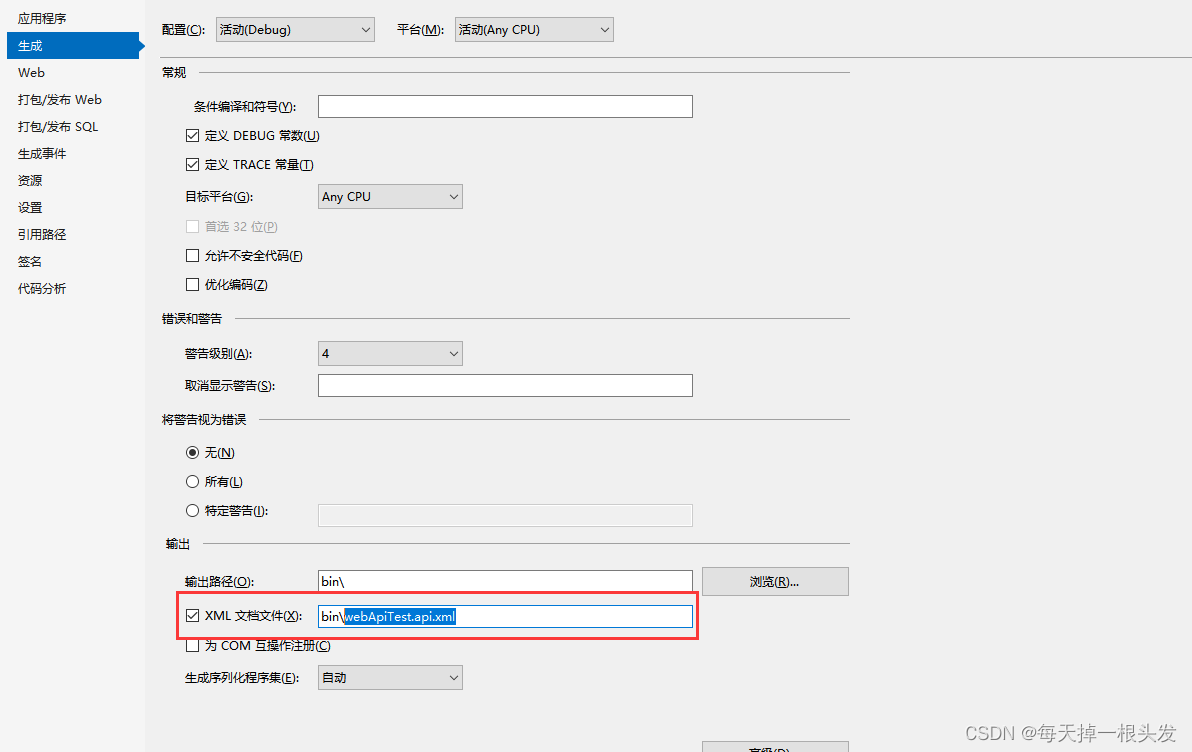The image size is (1192, 752).
Task: Uncheck 定义 DEBUG 常数
Action: (x=192, y=135)
